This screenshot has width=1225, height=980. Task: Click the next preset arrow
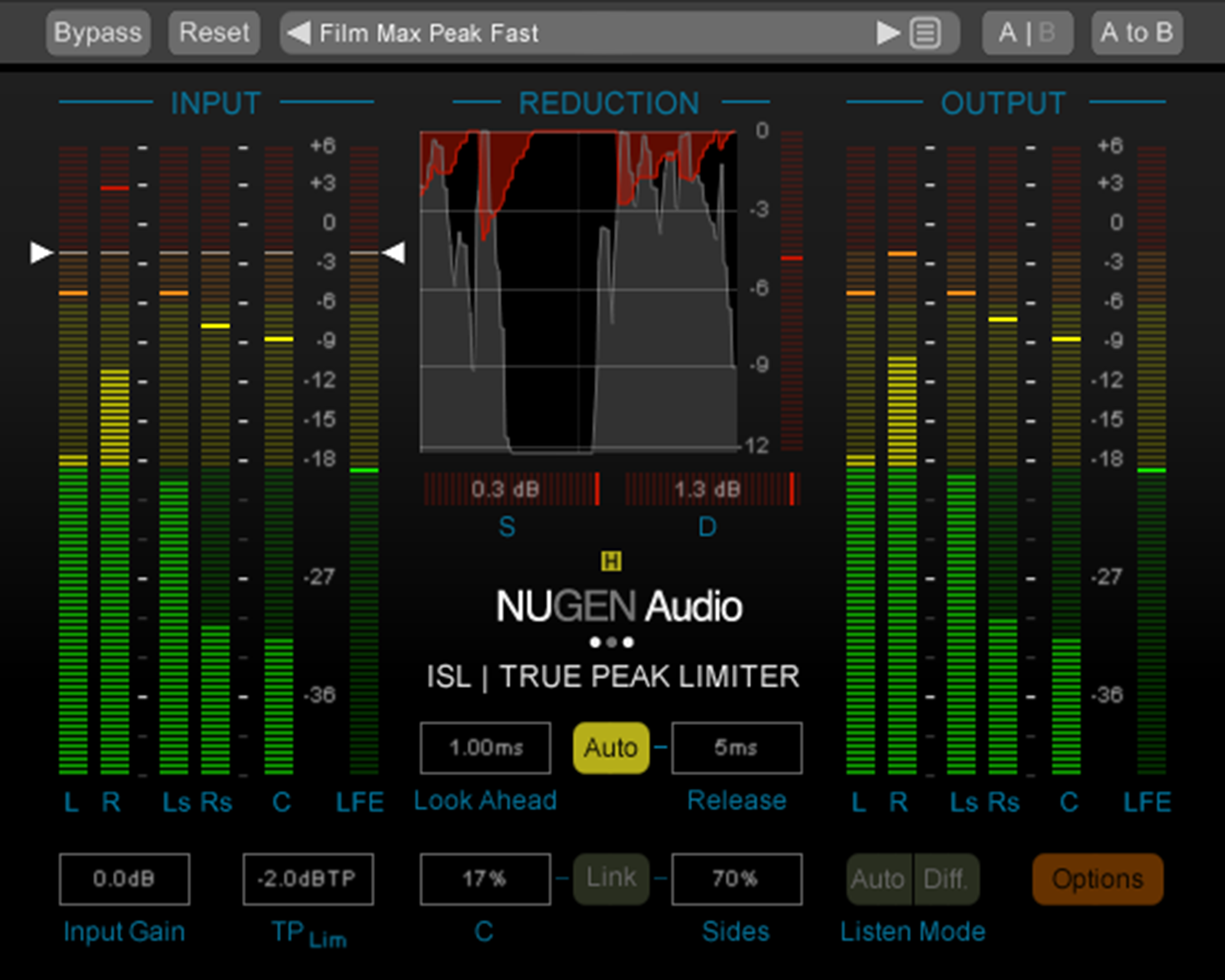(887, 33)
